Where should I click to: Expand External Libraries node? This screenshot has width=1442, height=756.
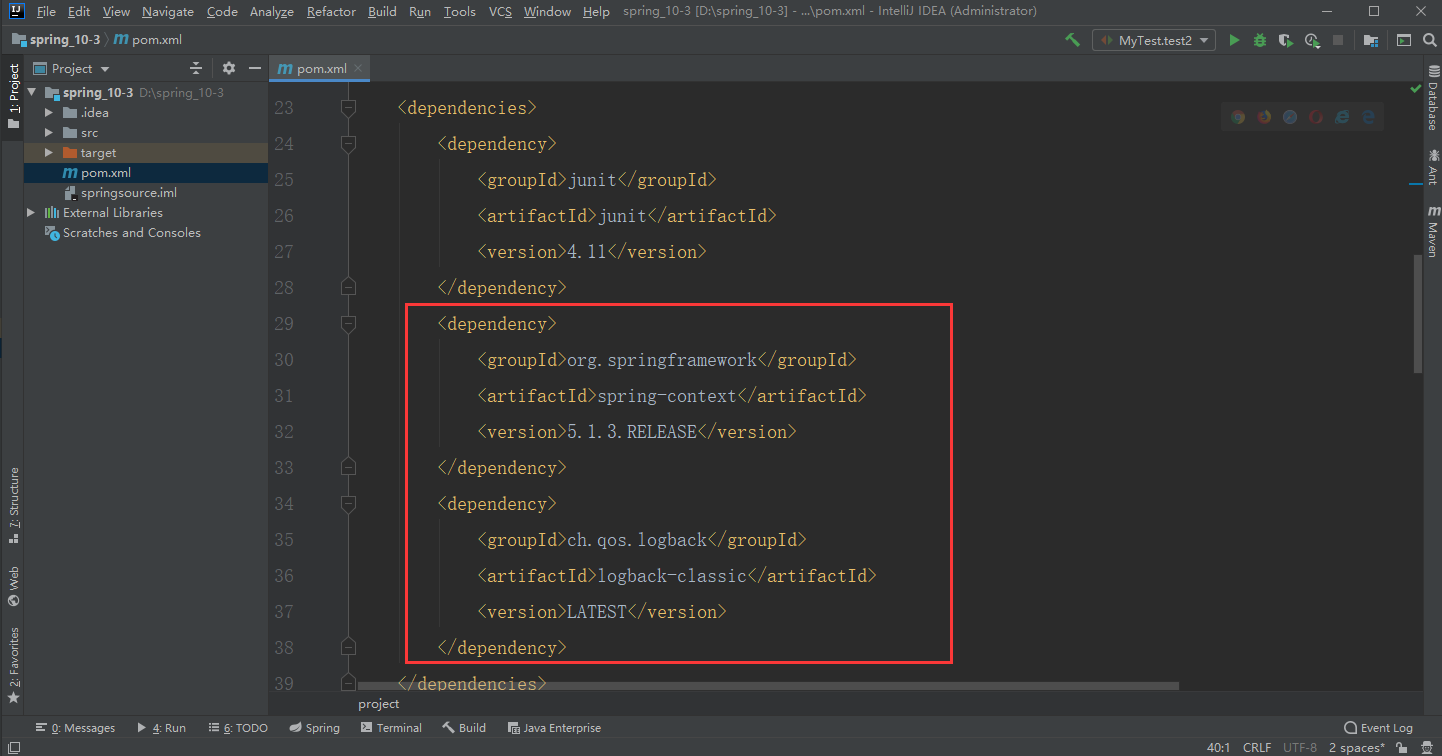click(x=33, y=213)
